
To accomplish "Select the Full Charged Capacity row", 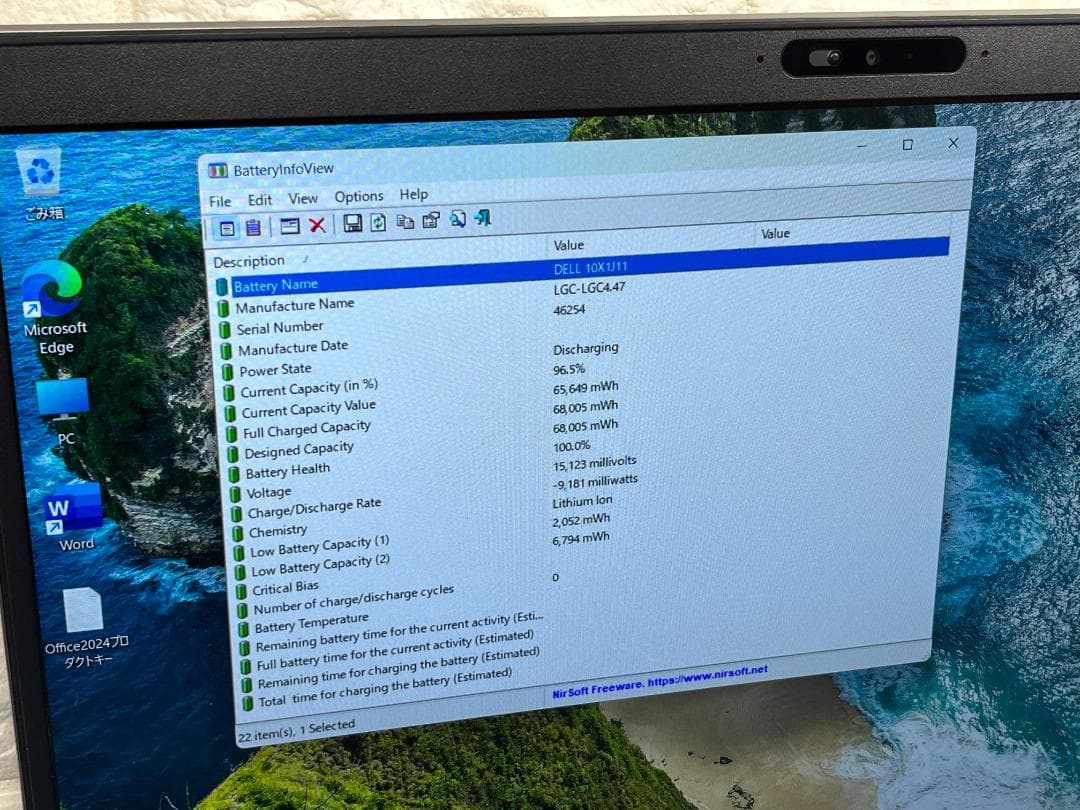I will (x=306, y=430).
